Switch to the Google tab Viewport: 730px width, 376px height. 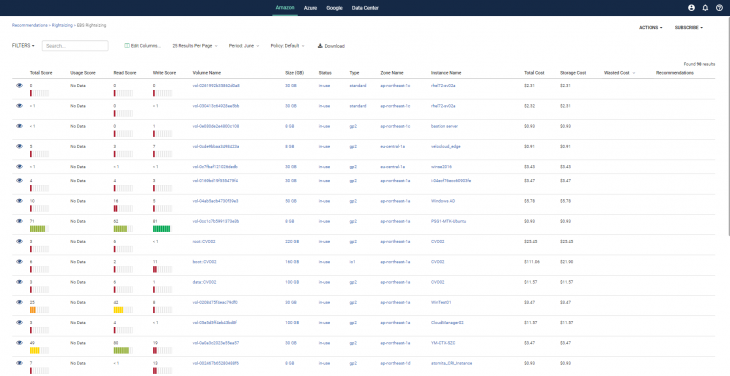pos(334,8)
